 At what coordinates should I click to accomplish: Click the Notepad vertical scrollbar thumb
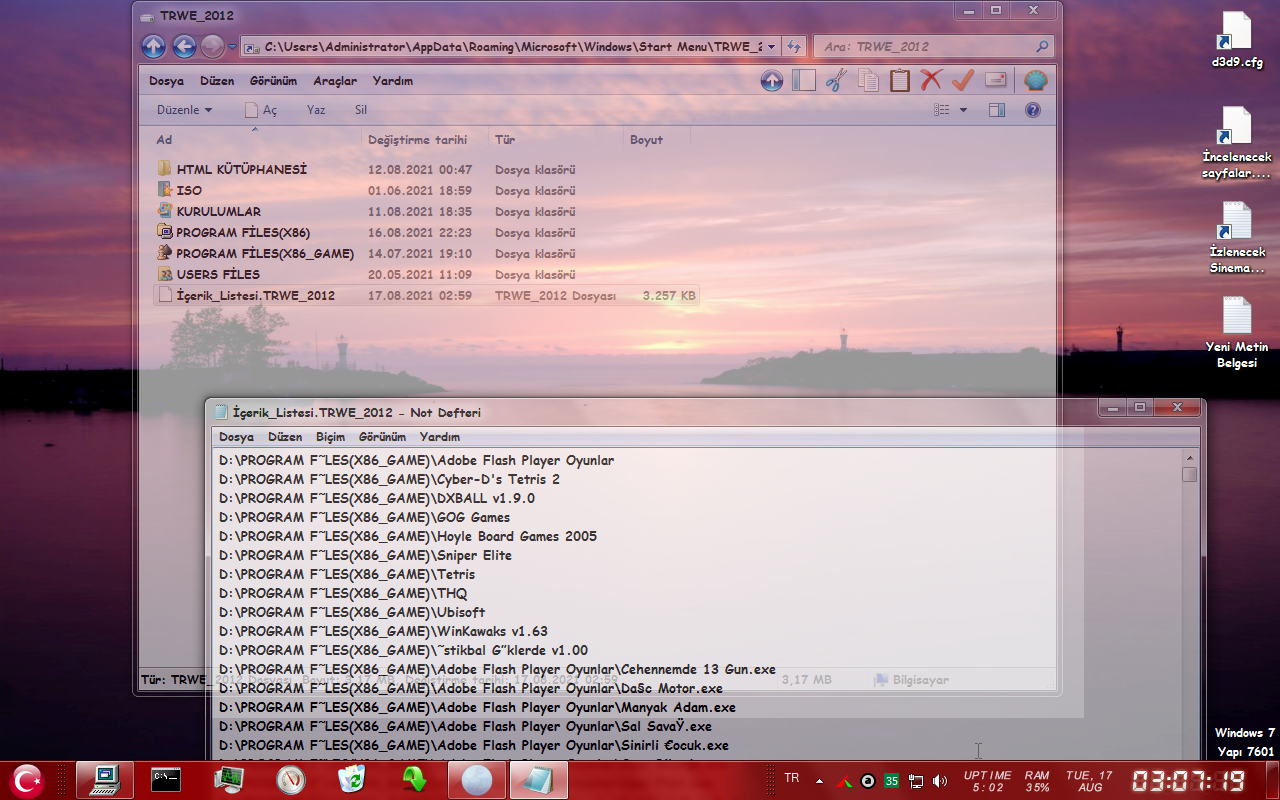pyautogui.click(x=1189, y=474)
